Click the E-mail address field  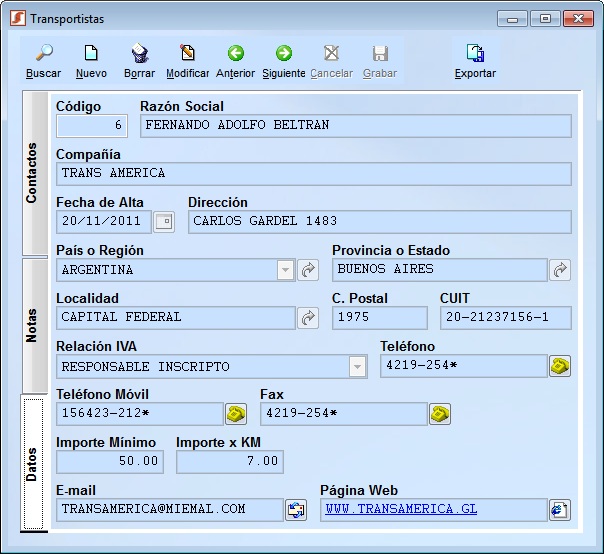pos(170,510)
